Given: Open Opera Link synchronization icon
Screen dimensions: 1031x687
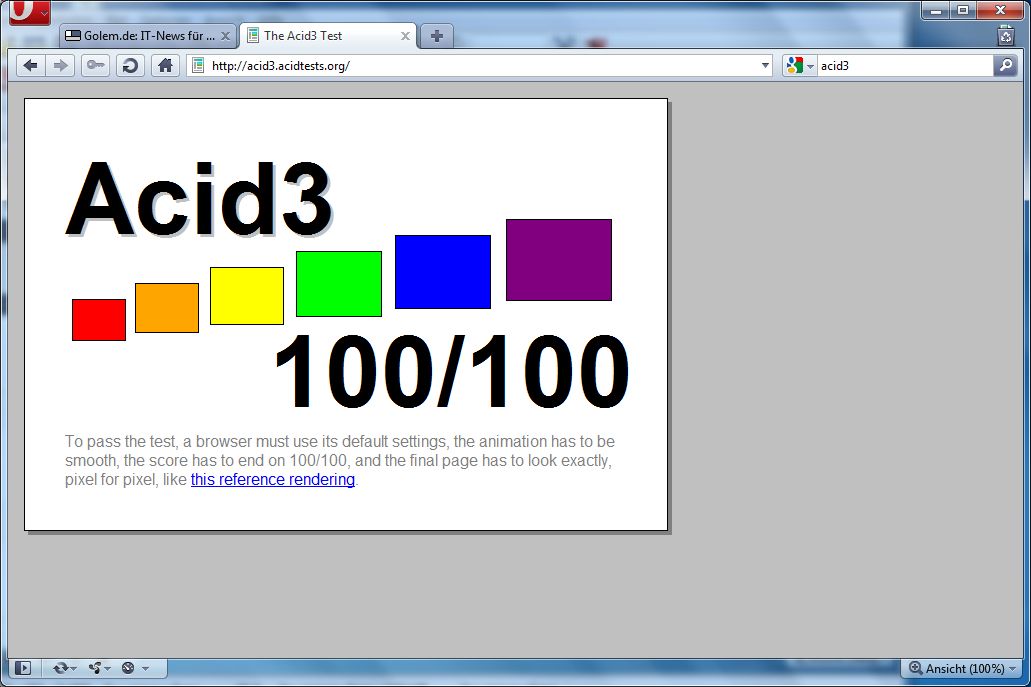Looking at the screenshot, I should [x=60, y=668].
